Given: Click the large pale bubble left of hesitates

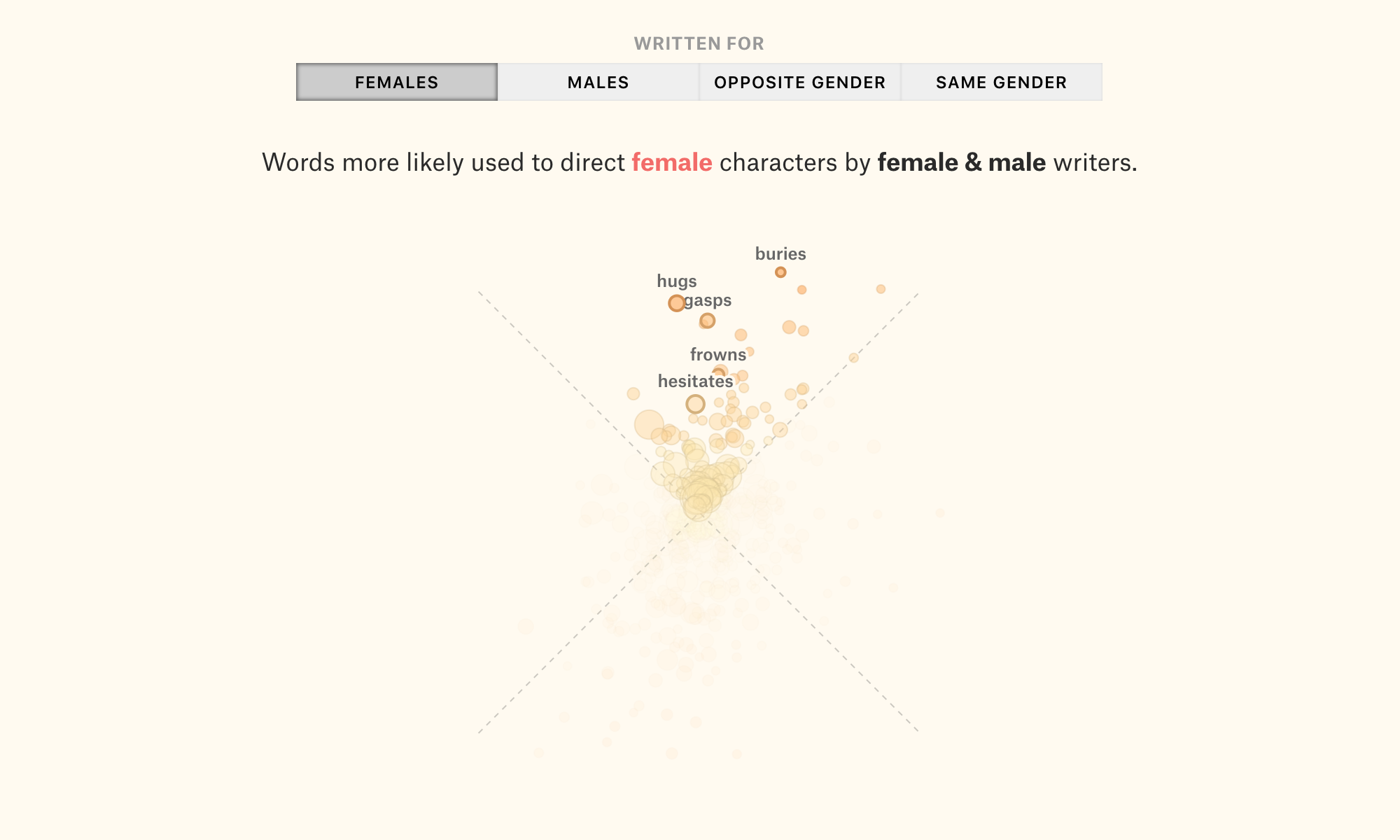Looking at the screenshot, I should coord(649,425).
